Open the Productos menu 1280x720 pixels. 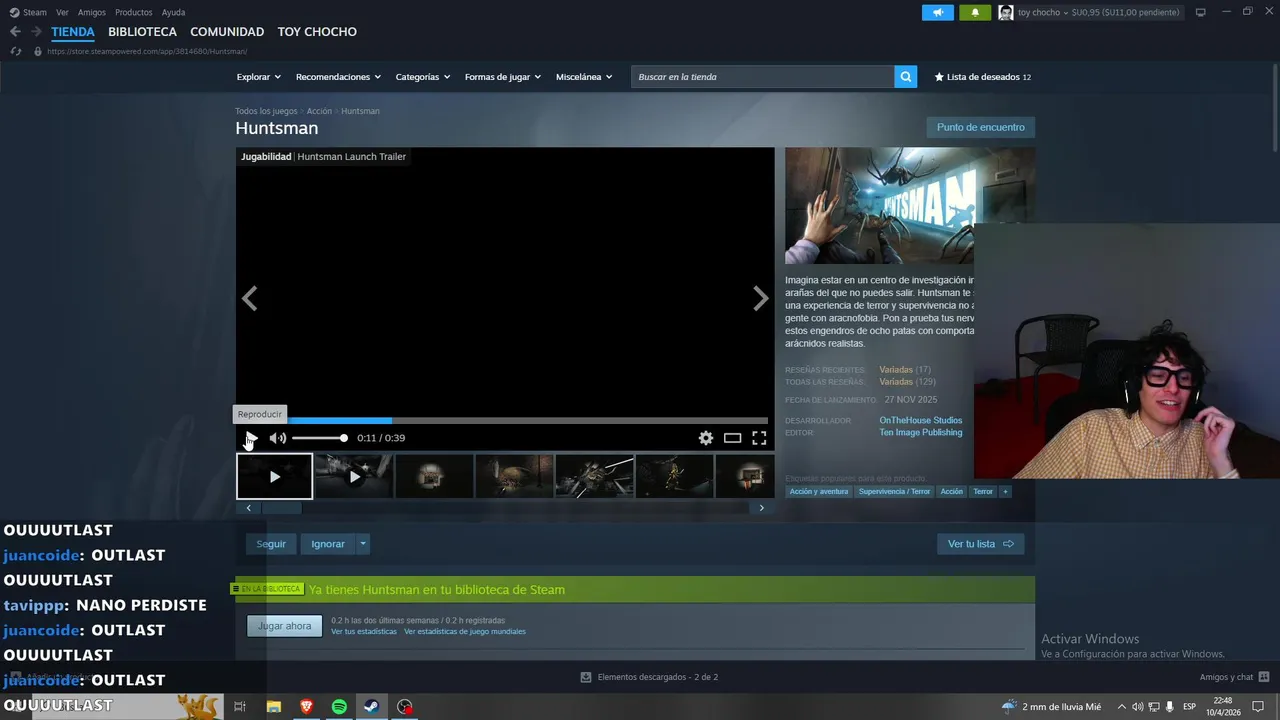click(133, 12)
